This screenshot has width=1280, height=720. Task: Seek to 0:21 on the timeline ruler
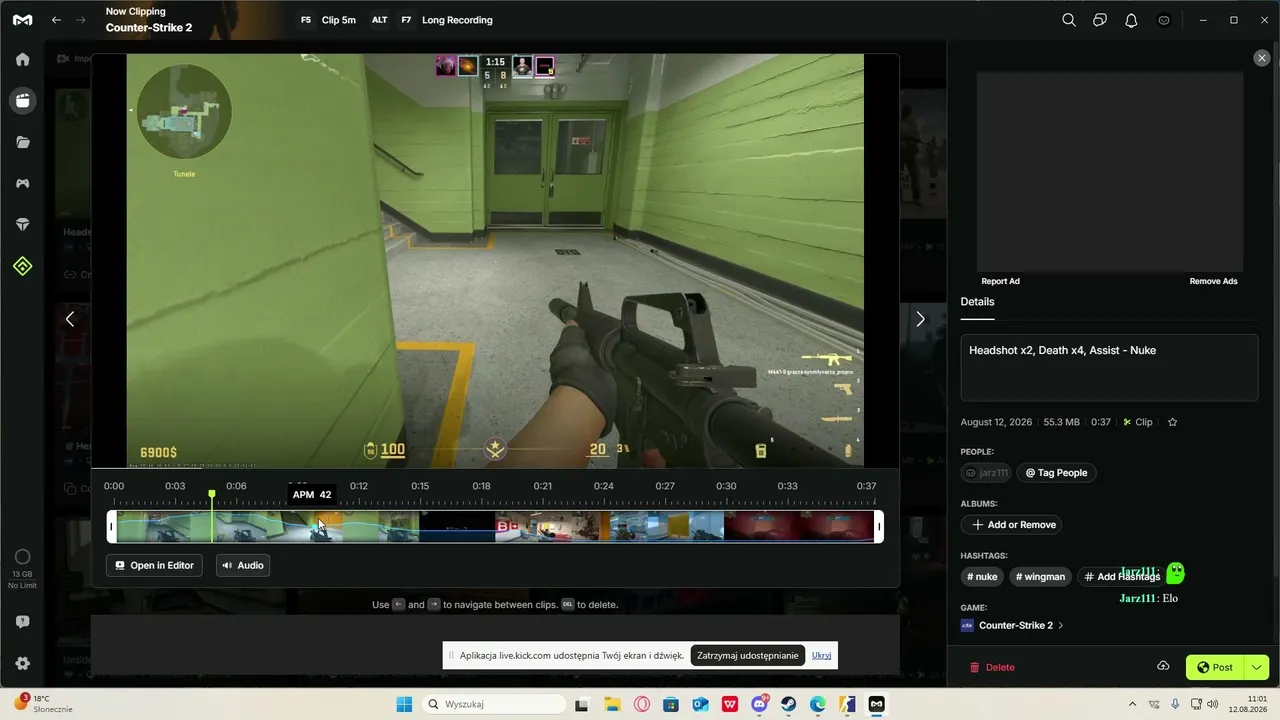point(542,487)
